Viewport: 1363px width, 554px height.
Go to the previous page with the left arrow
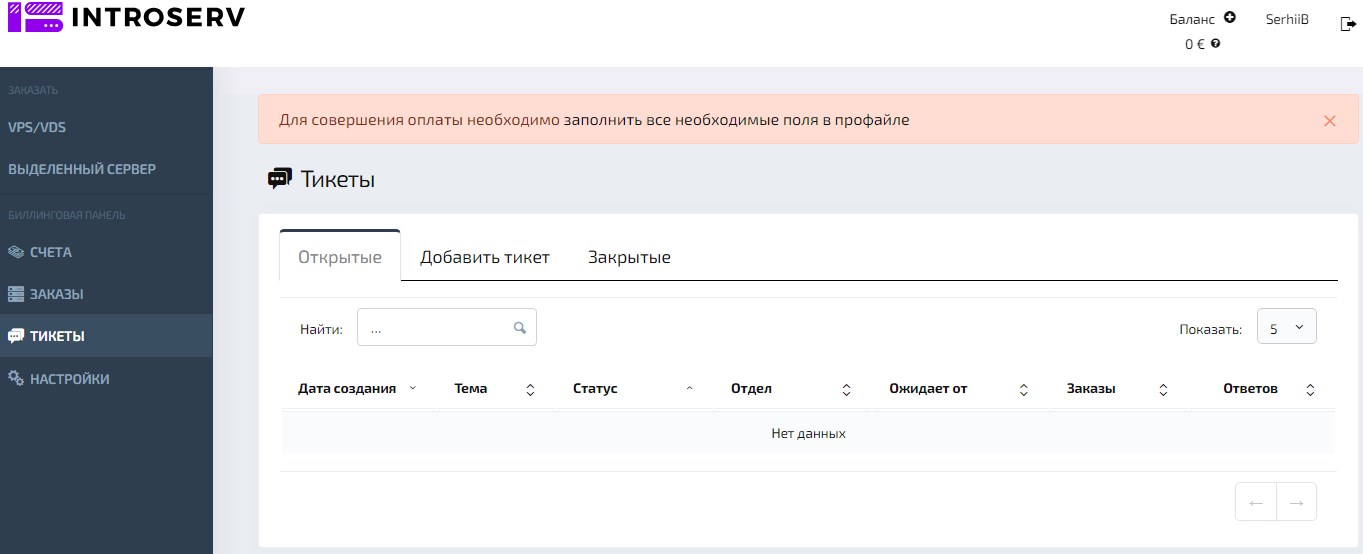[1256, 502]
